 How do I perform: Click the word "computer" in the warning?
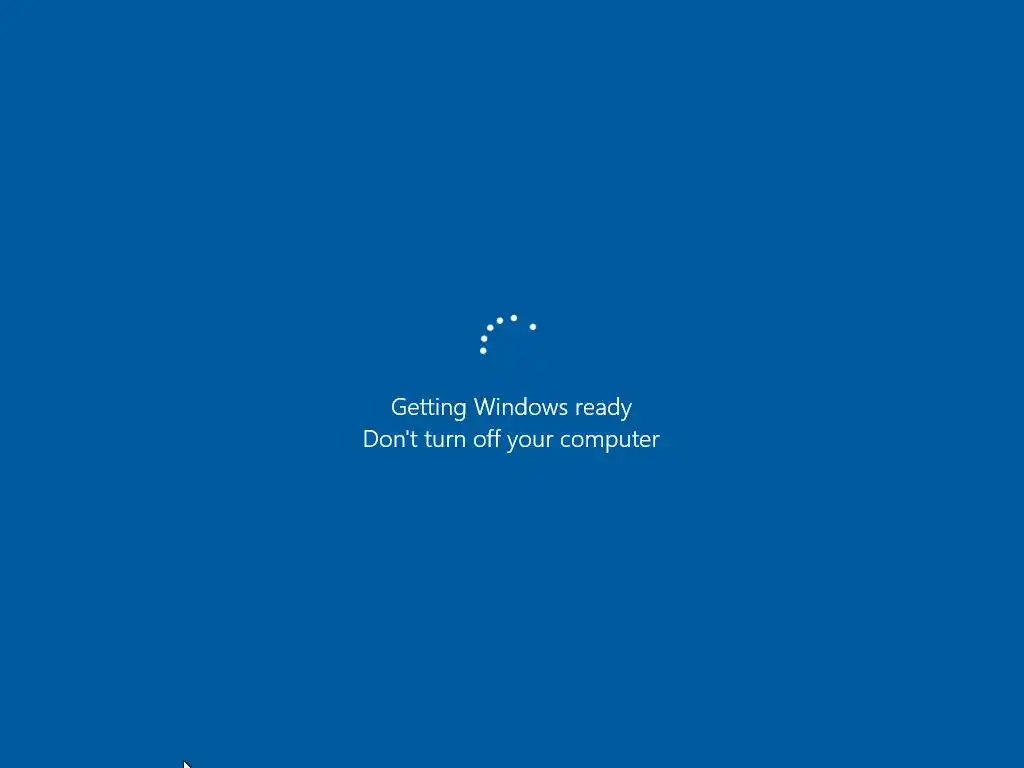point(610,441)
